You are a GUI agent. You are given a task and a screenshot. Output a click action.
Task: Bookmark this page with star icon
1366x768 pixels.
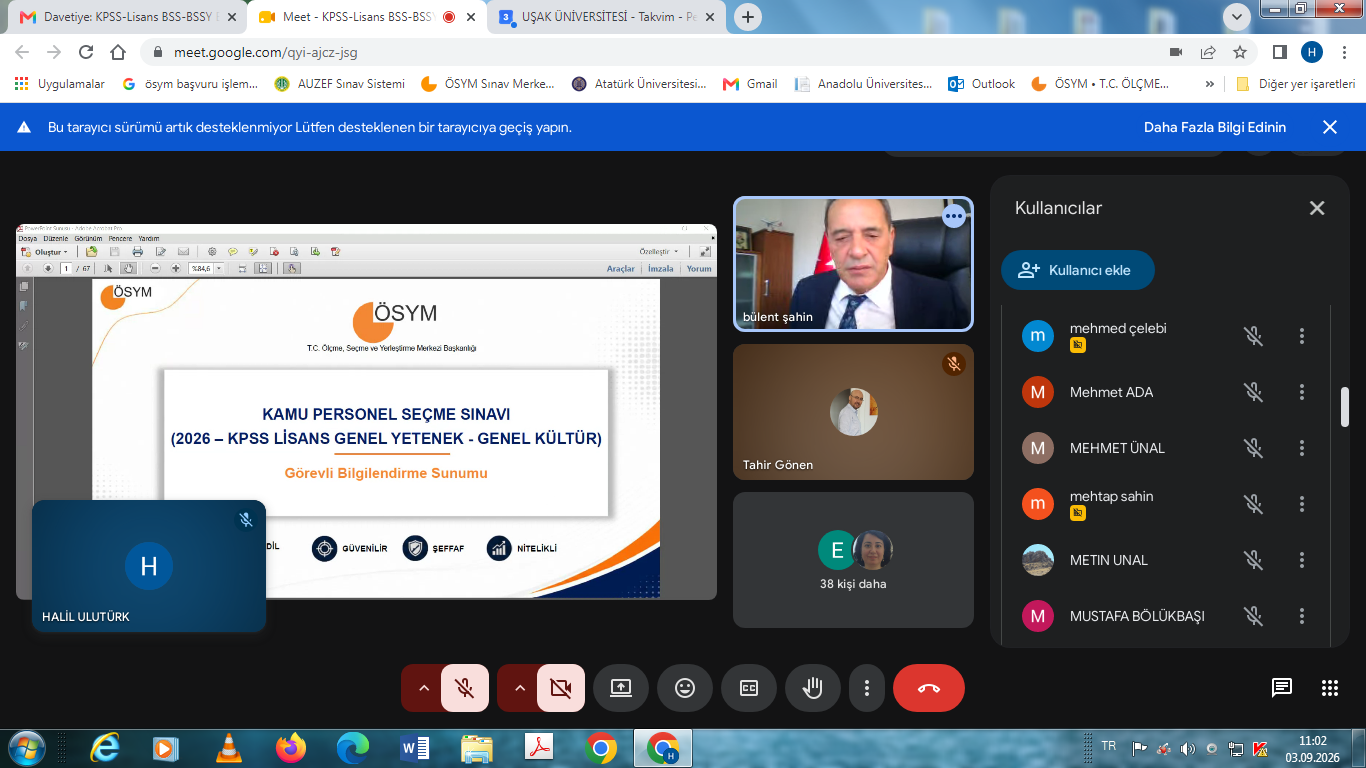click(1240, 52)
